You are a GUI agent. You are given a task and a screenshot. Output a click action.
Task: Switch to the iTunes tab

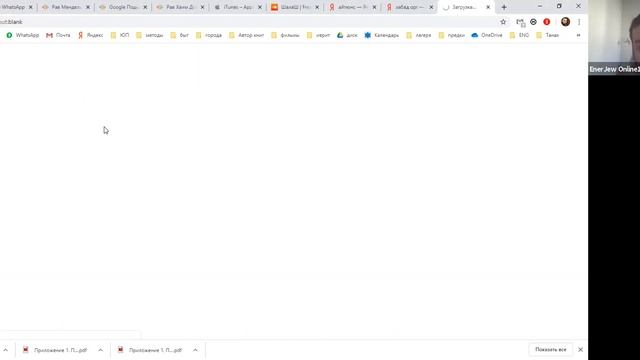point(237,7)
